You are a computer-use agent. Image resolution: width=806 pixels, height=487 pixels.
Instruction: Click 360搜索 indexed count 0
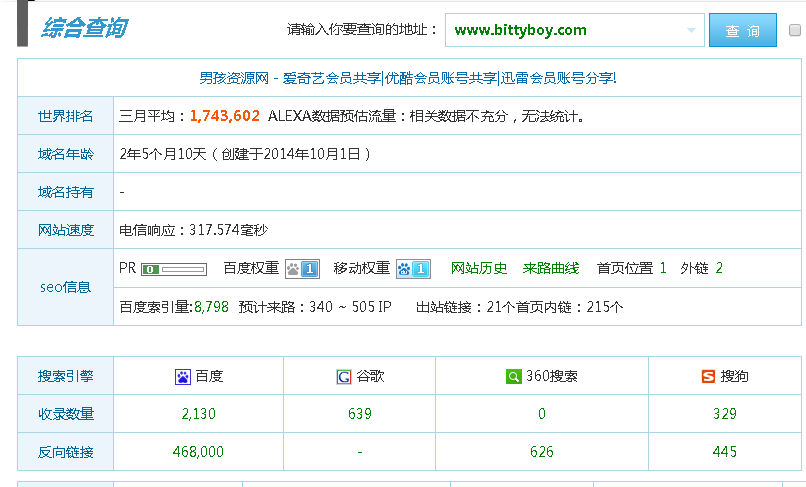tap(542, 414)
